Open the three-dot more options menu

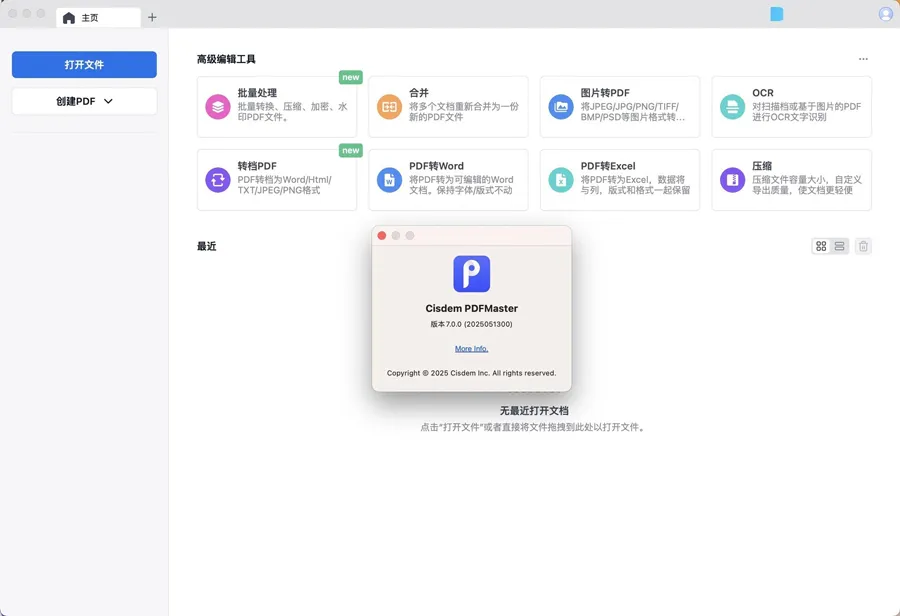click(x=863, y=59)
